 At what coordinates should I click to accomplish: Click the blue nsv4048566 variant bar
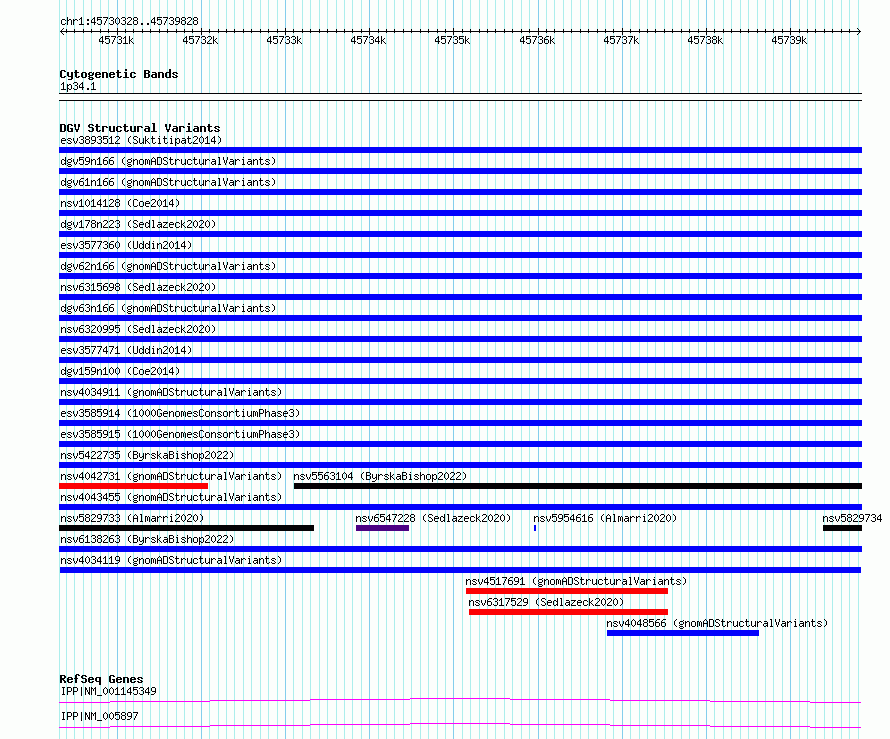(683, 633)
